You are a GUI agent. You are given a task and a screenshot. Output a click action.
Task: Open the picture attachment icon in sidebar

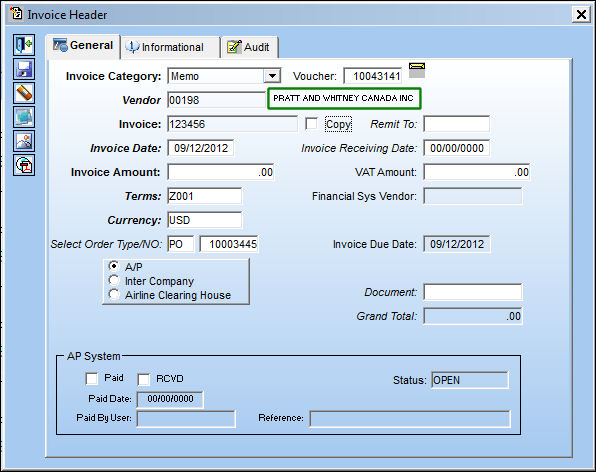click(x=24, y=141)
